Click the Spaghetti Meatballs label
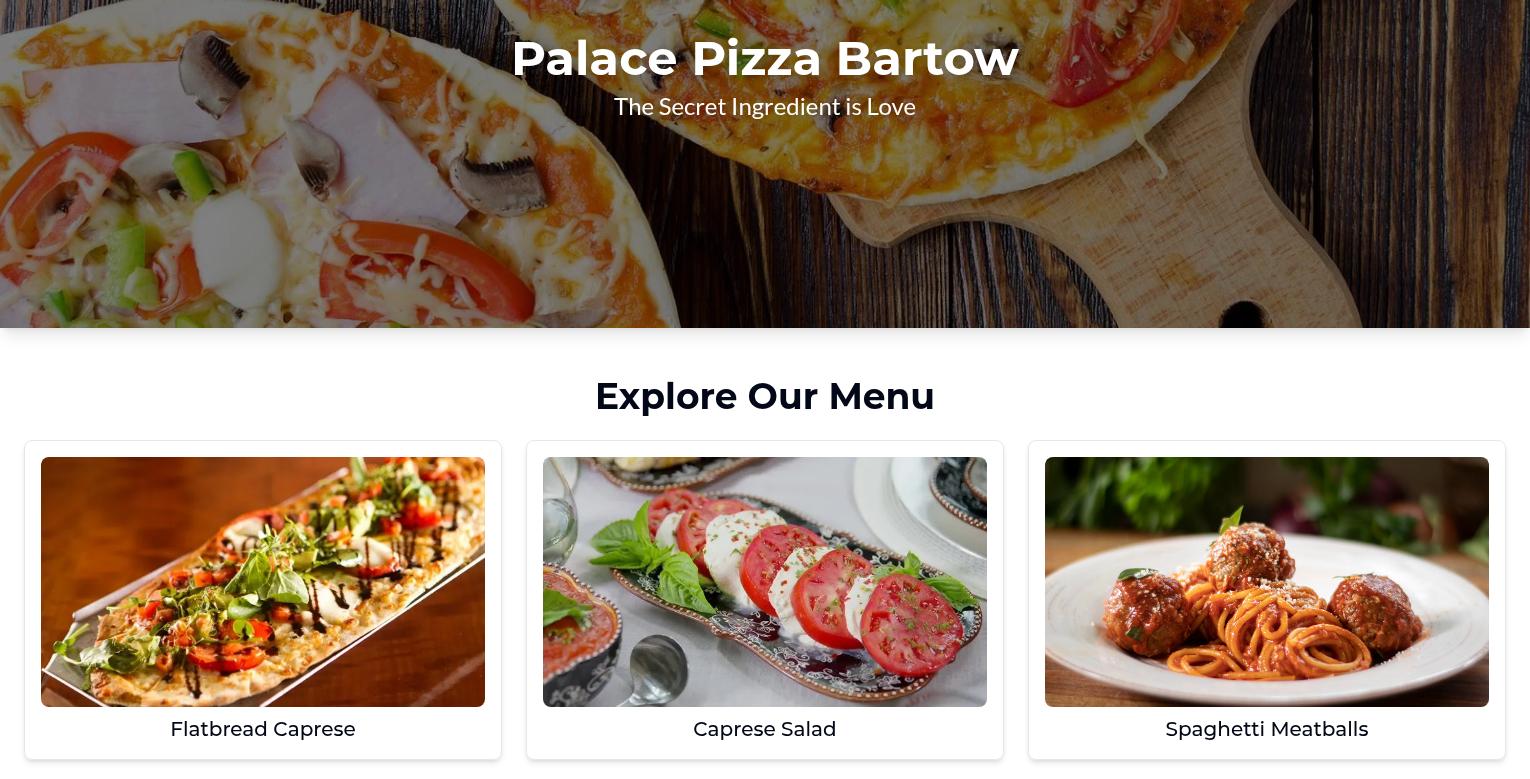Image resolution: width=1530 pixels, height=779 pixels. (x=1267, y=729)
